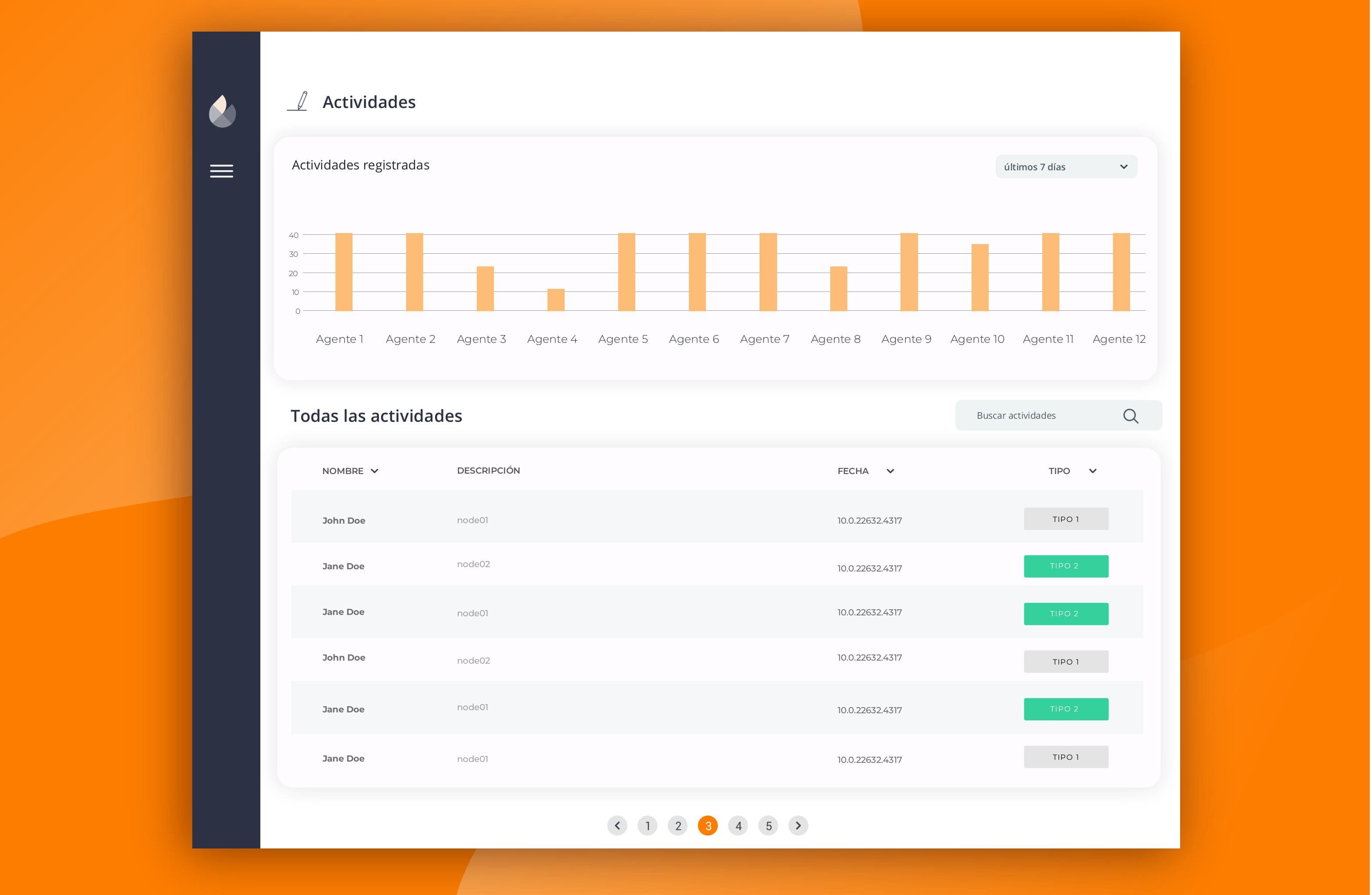Click the Agente 8 bar in chart
The image size is (1372, 895).
[x=838, y=289]
